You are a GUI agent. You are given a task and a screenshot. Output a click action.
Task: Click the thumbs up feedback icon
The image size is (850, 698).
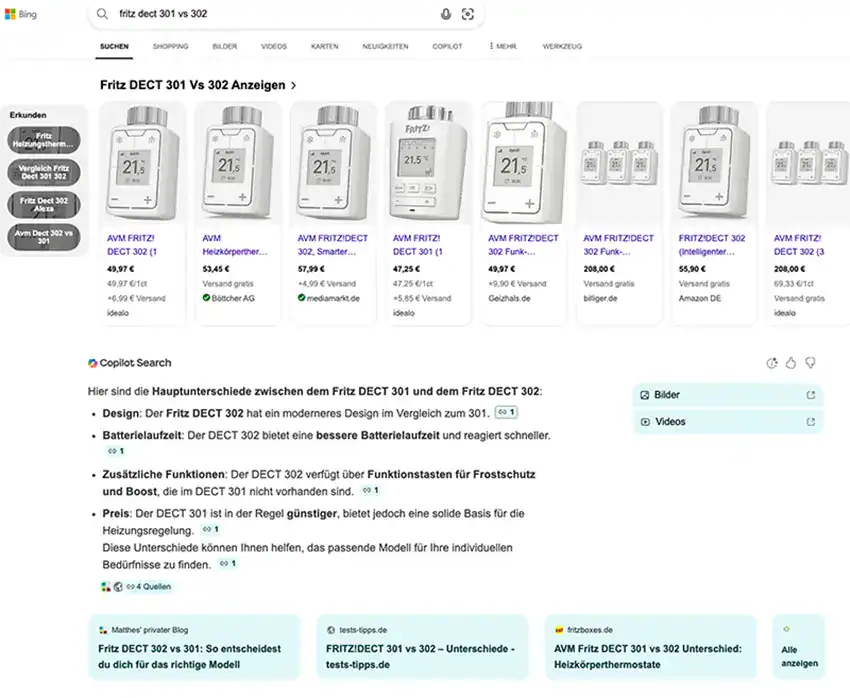[791, 363]
